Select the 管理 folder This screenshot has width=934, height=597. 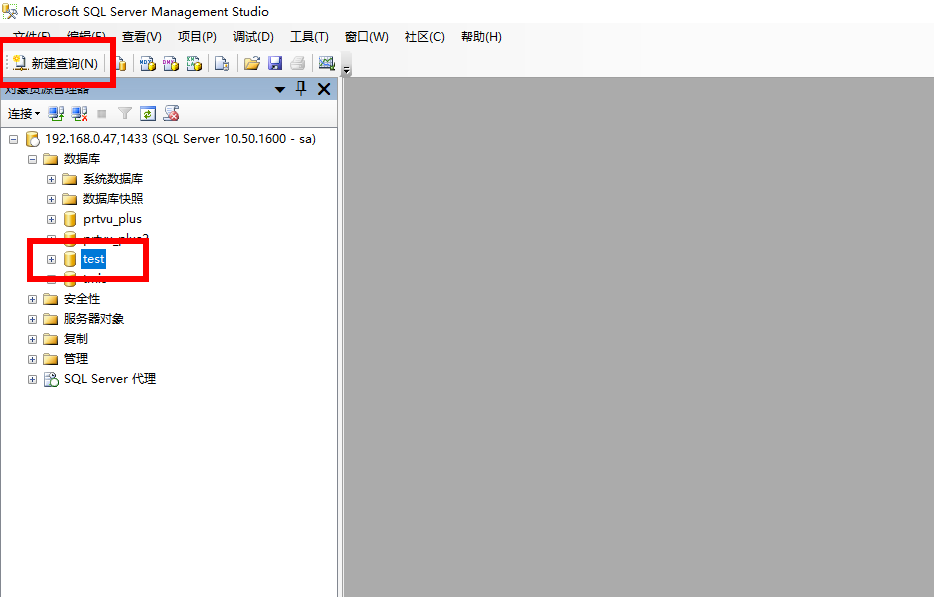coord(76,359)
